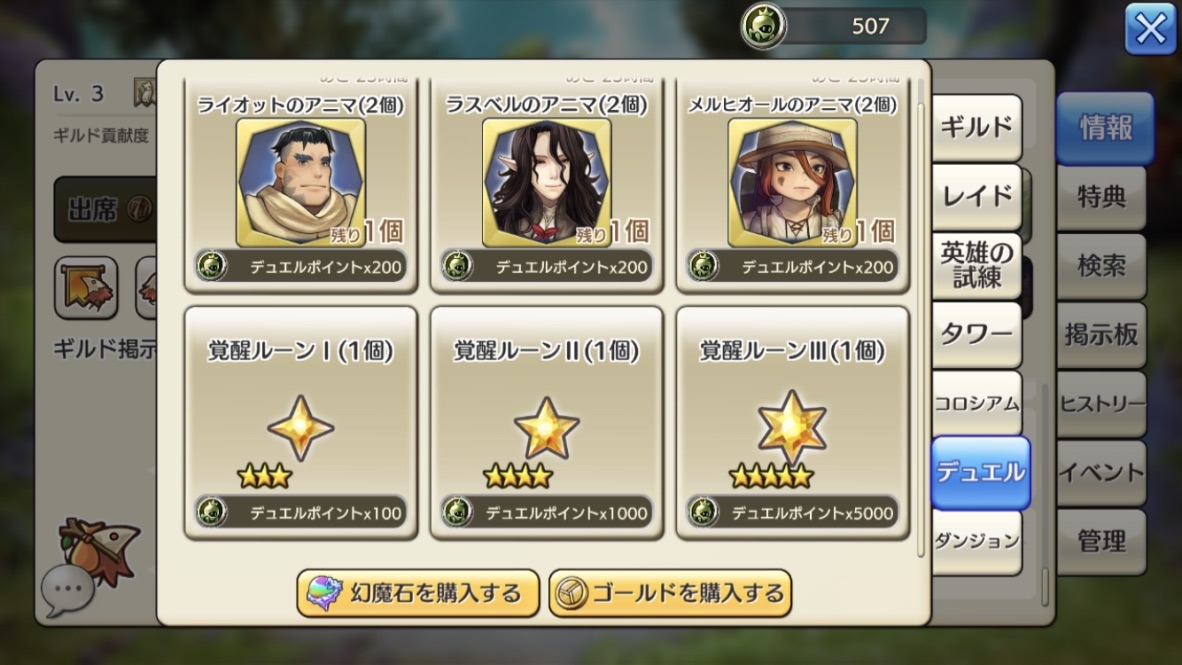The height and width of the screenshot is (665, 1182).
Task: Click the ゴールドを購入する button
Action: 670,593
